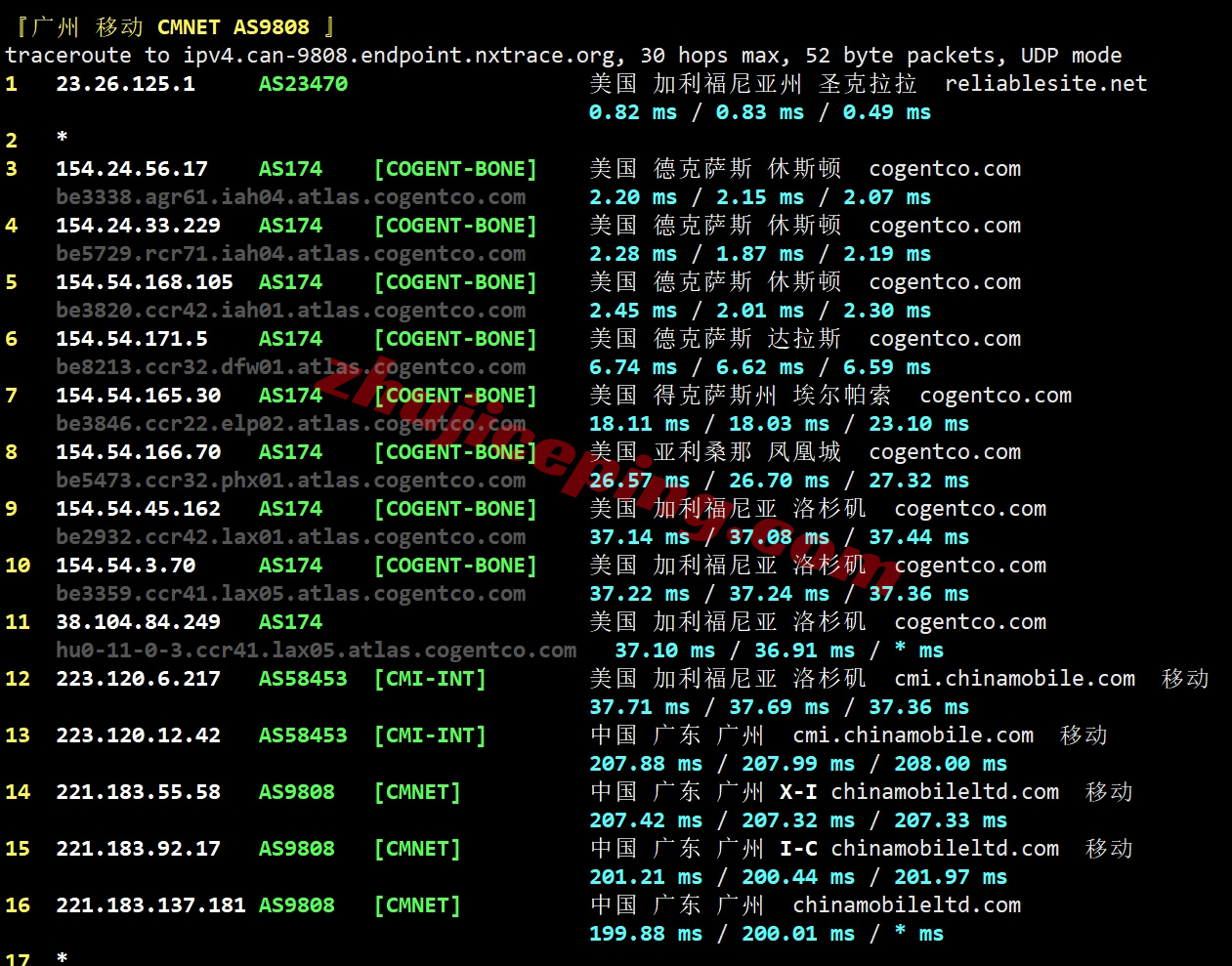
Task: Click the AS23470 label on hop 1
Action: [303, 84]
